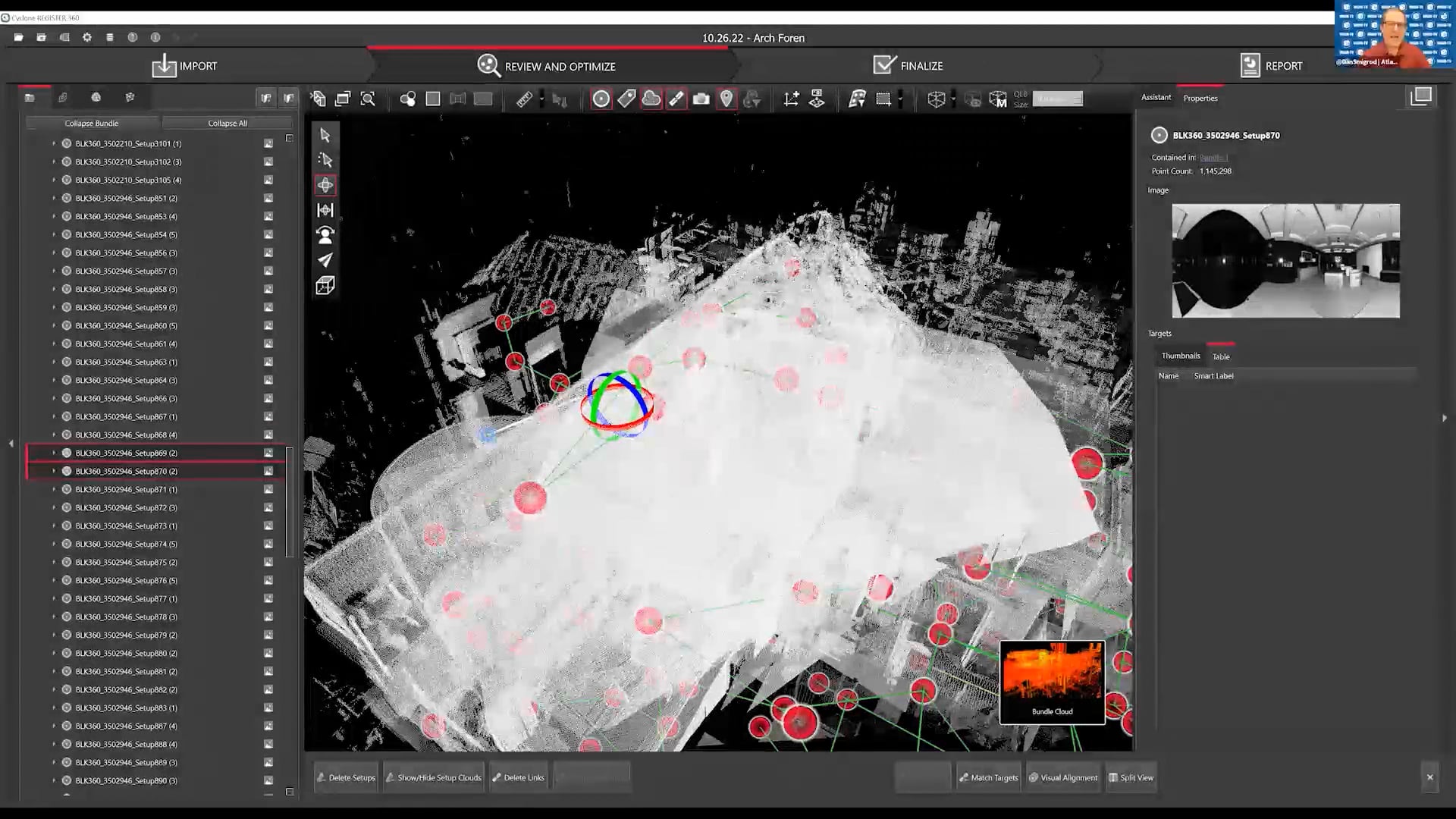Open the Assistant panel tab
Image resolution: width=1456 pixels, height=819 pixels.
tap(1156, 98)
